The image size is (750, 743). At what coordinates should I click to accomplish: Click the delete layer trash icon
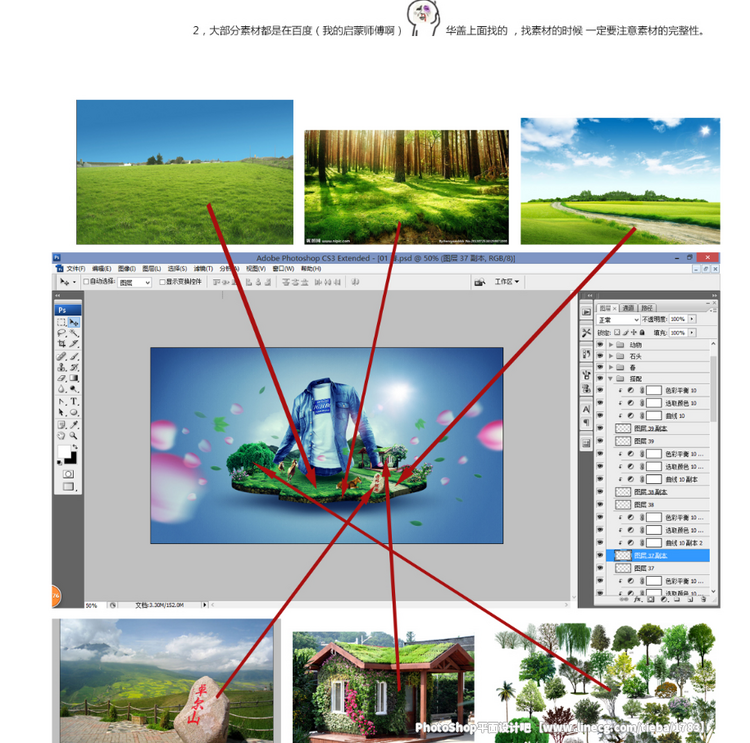tap(703, 599)
